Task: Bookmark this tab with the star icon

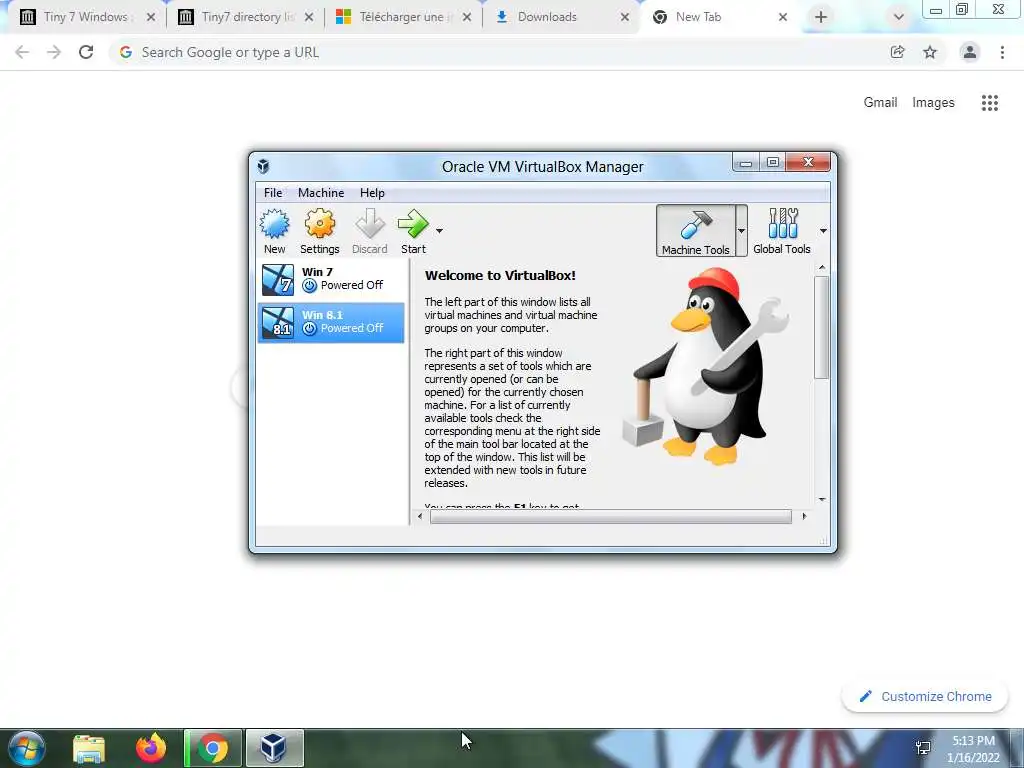Action: click(x=930, y=52)
